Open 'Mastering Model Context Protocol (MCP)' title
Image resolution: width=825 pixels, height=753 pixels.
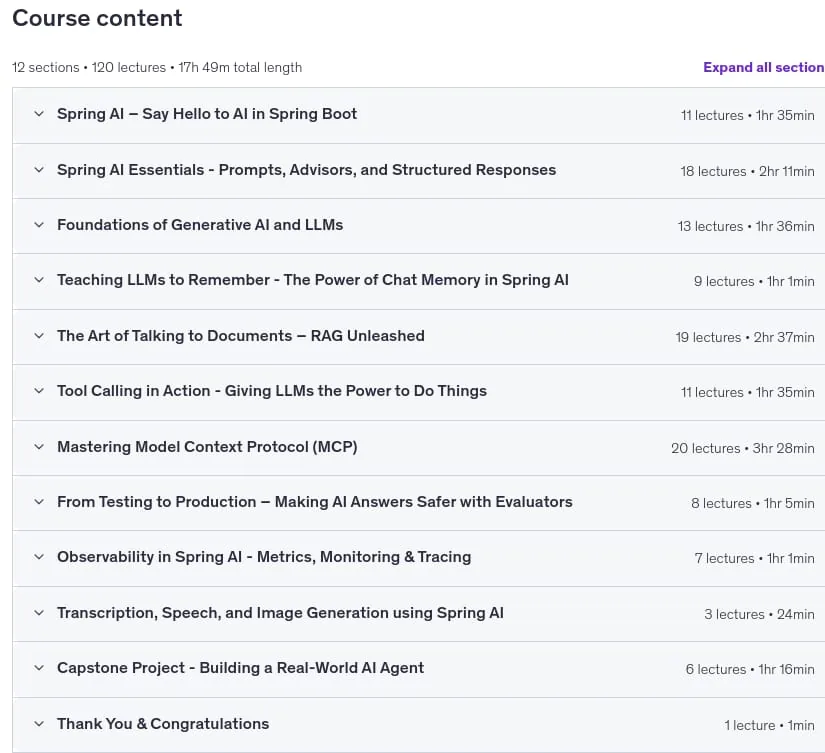click(207, 447)
